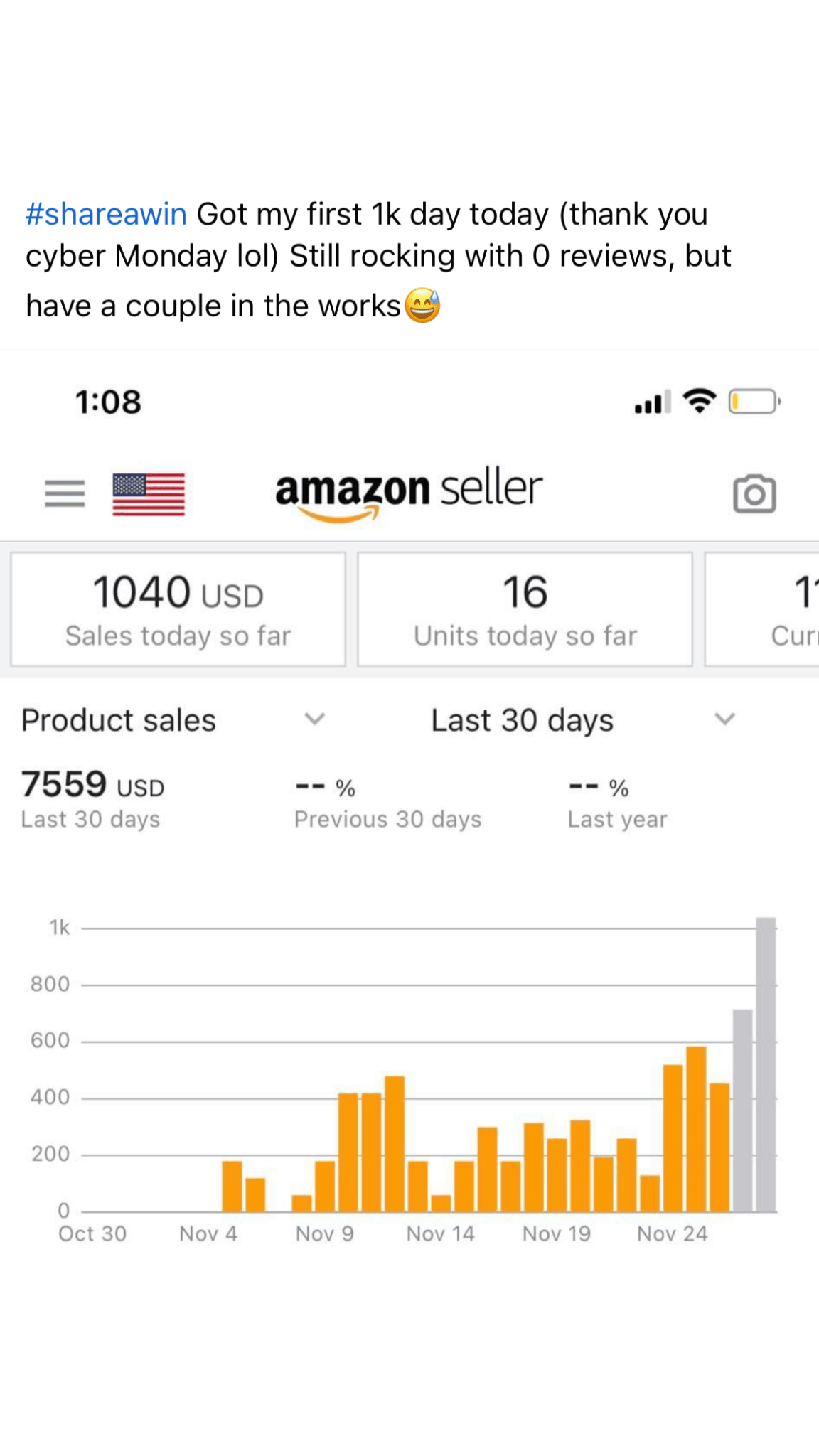Tap the 7559 USD sales total

tap(92, 785)
